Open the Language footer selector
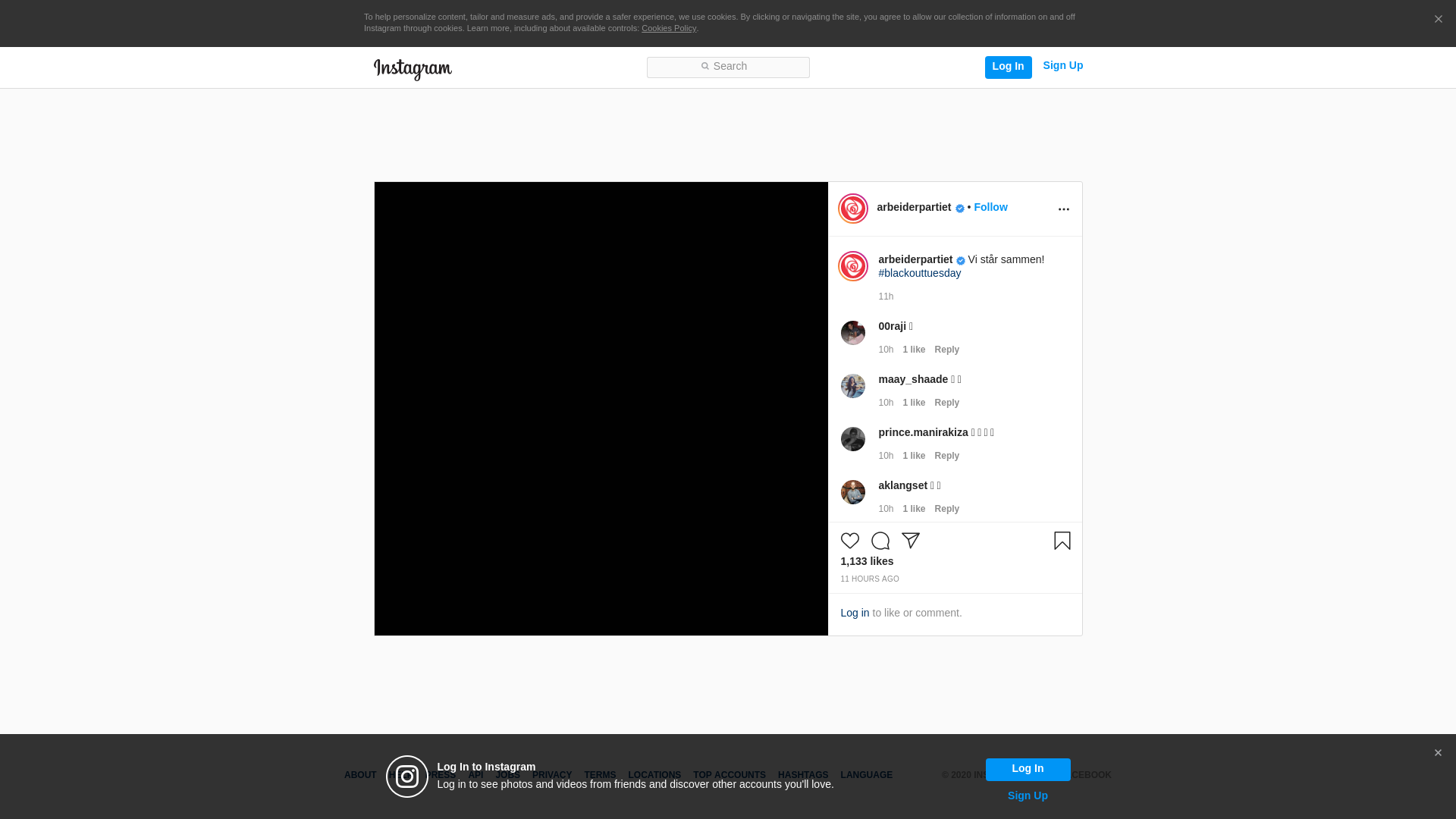The height and width of the screenshot is (819, 1456). pyautogui.click(x=866, y=775)
